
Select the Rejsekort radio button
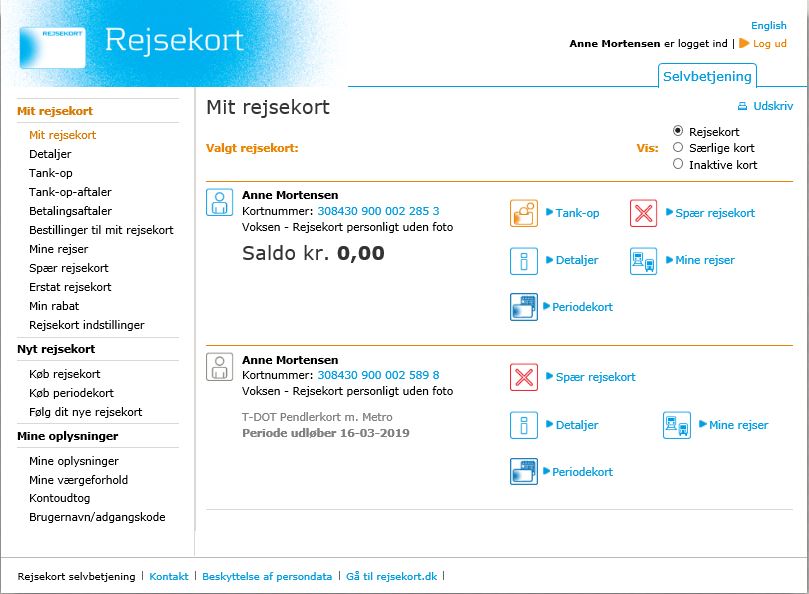coord(678,131)
